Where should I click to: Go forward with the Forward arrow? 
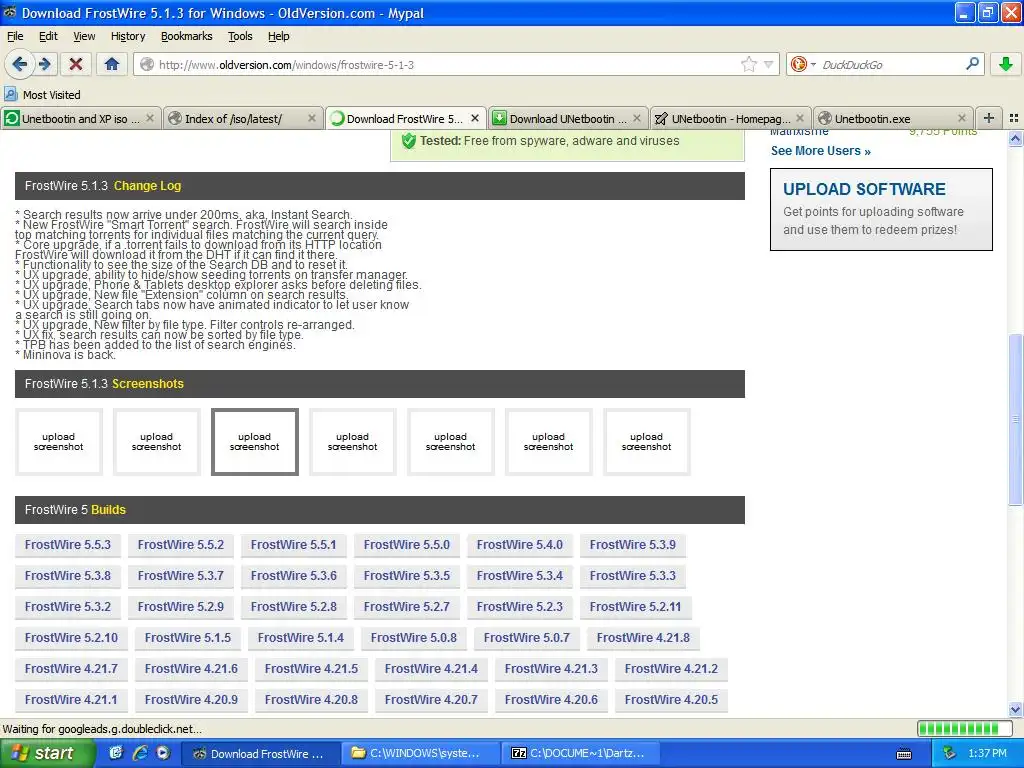pos(44,64)
